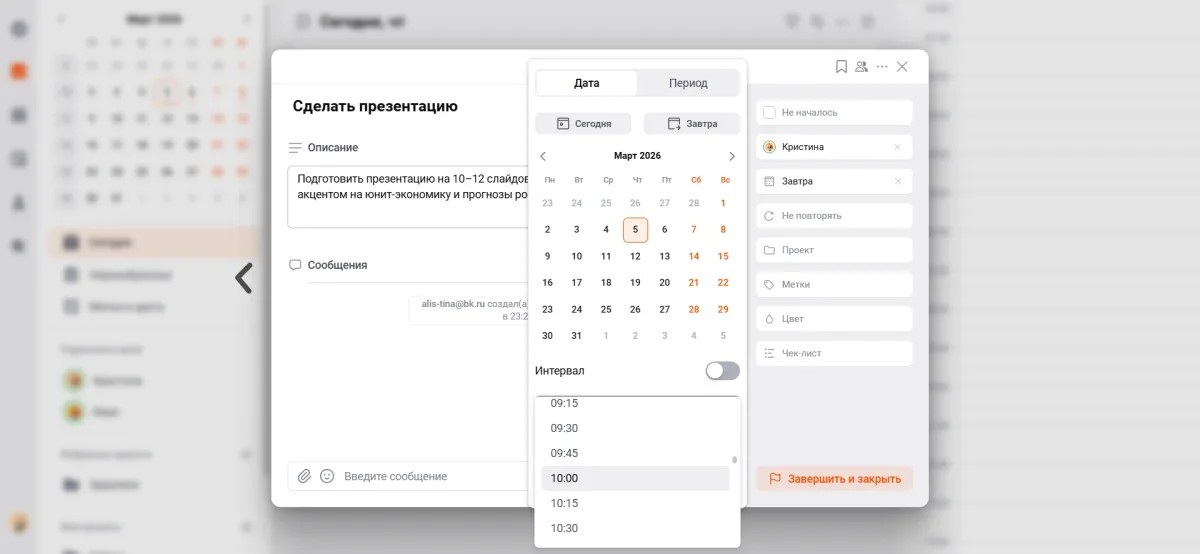Choose 10:15 in the time list
The image size is (1200, 554).
[x=565, y=503]
